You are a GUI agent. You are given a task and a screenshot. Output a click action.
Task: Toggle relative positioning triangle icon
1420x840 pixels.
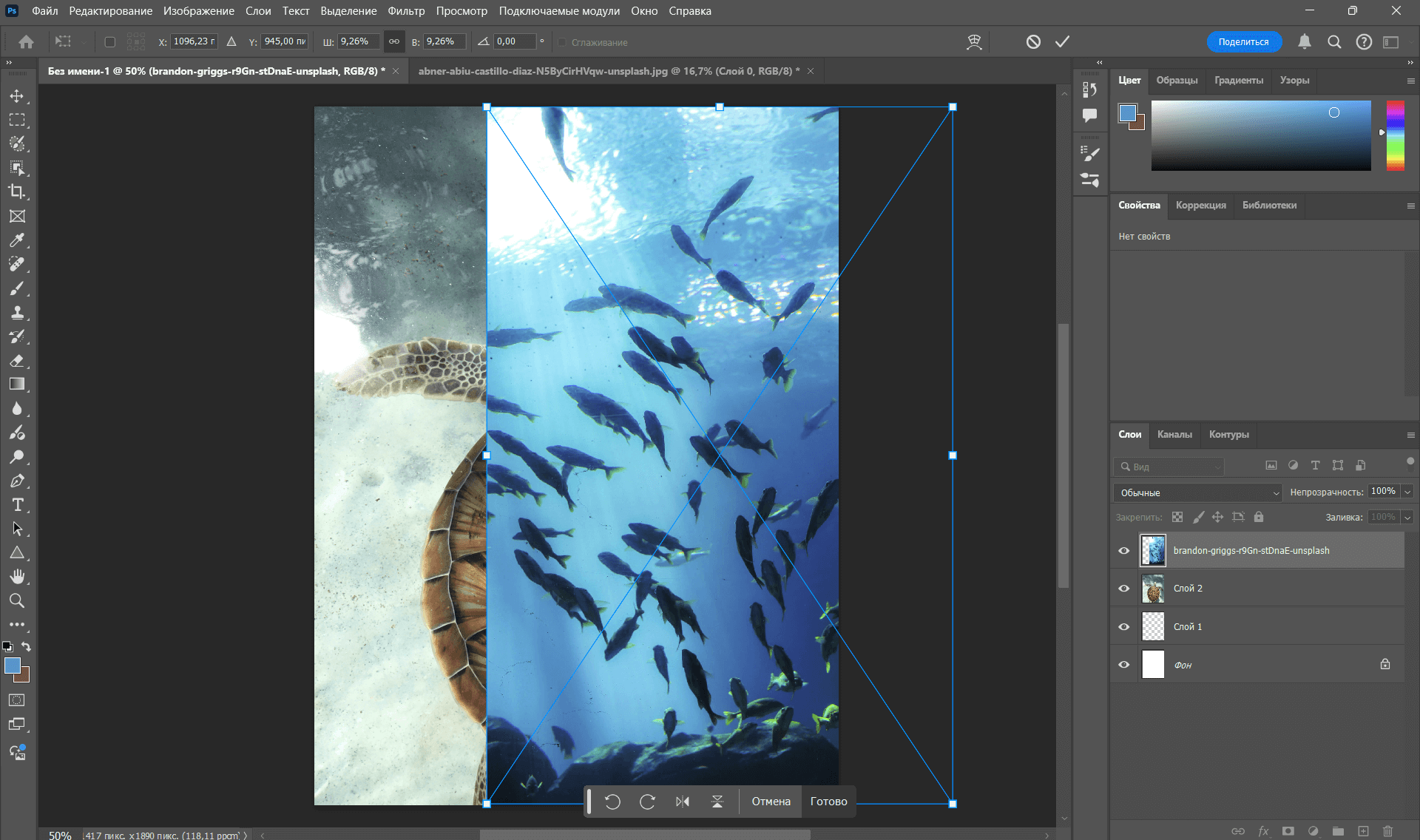point(231,42)
